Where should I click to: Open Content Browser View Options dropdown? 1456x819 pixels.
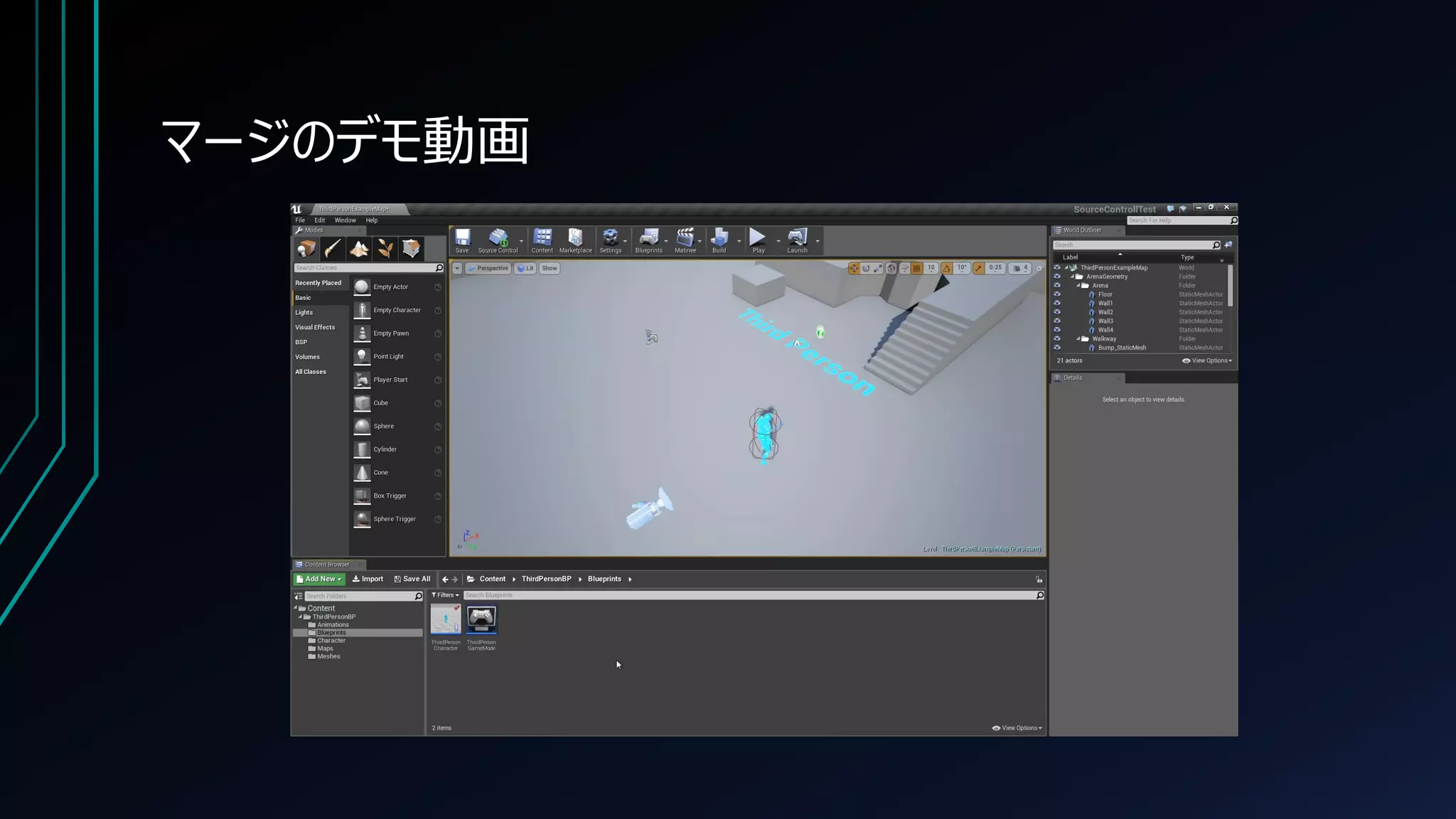(x=1017, y=728)
